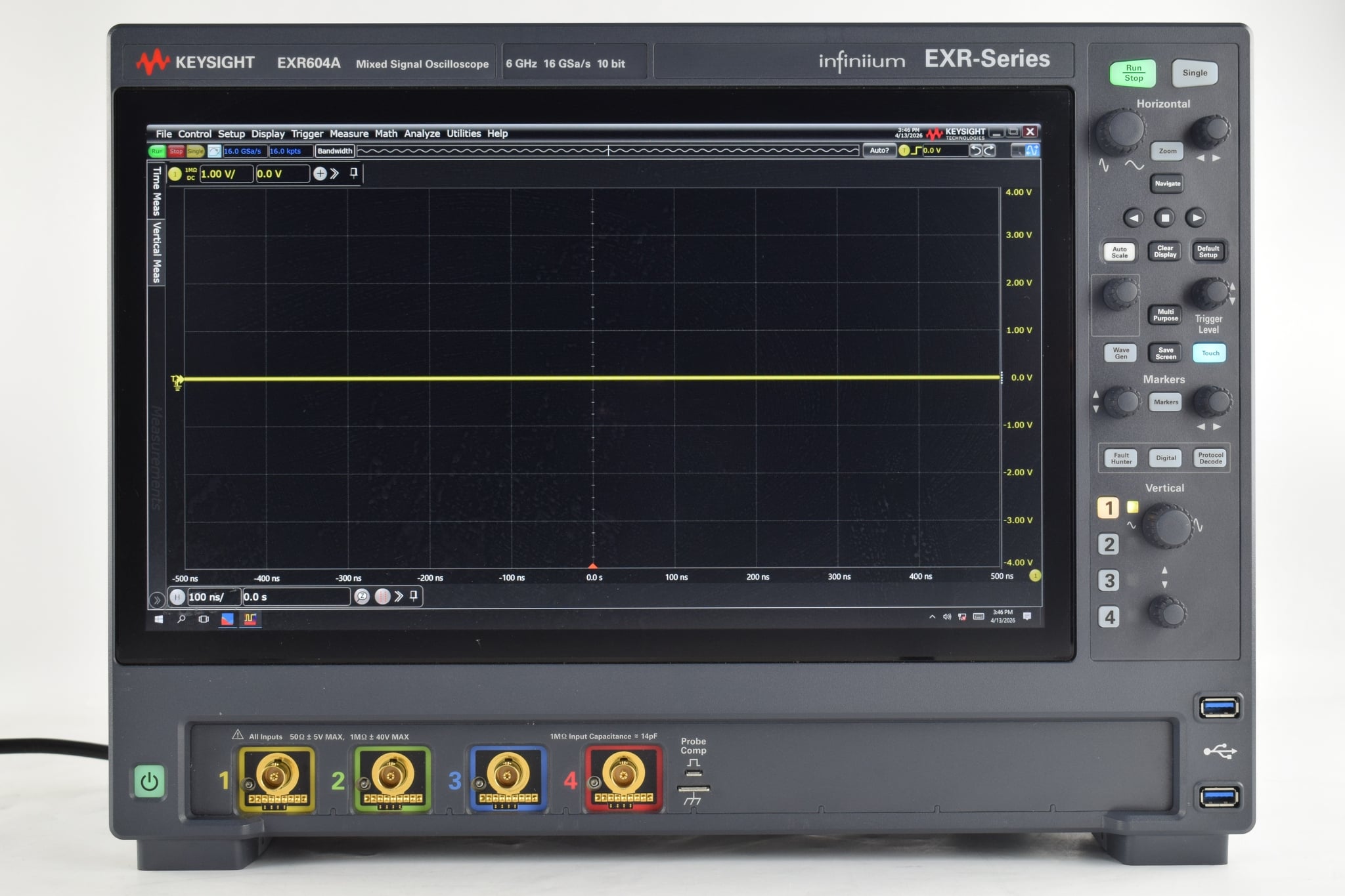The height and width of the screenshot is (896, 1345).
Task: Click the 1.00 V/ vertical scale field
Action: (226, 174)
